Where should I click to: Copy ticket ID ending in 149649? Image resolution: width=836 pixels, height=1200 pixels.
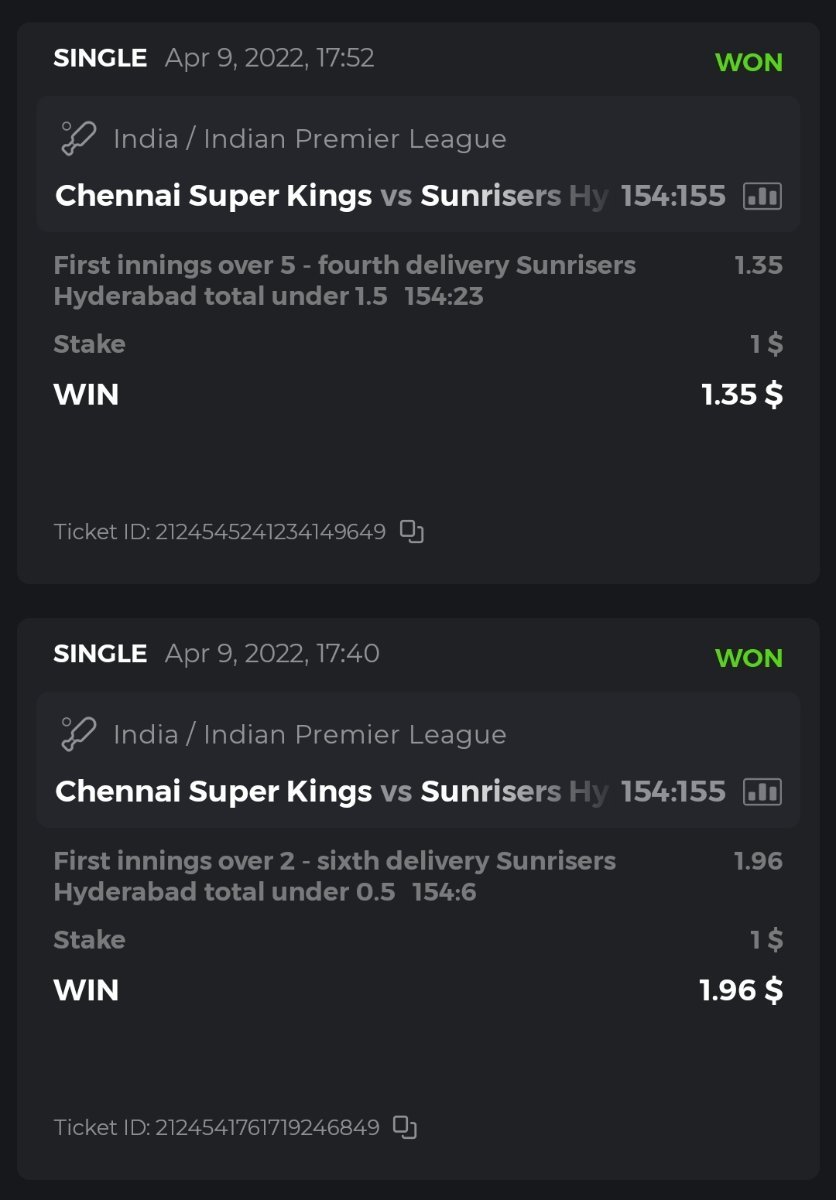tap(411, 531)
